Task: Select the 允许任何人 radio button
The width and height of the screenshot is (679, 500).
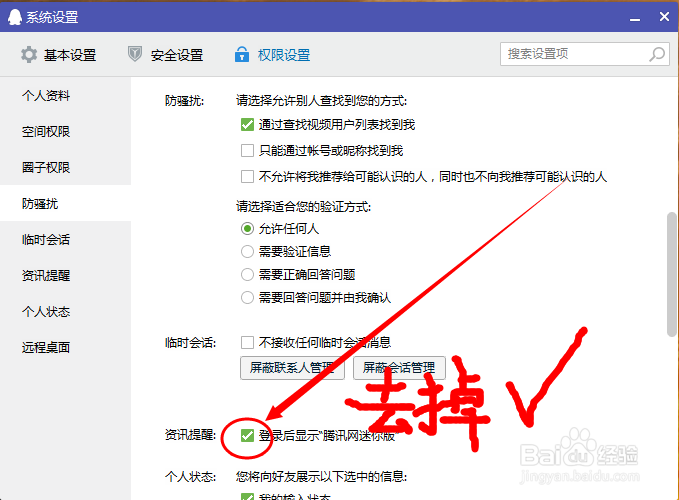Action: coord(247,229)
